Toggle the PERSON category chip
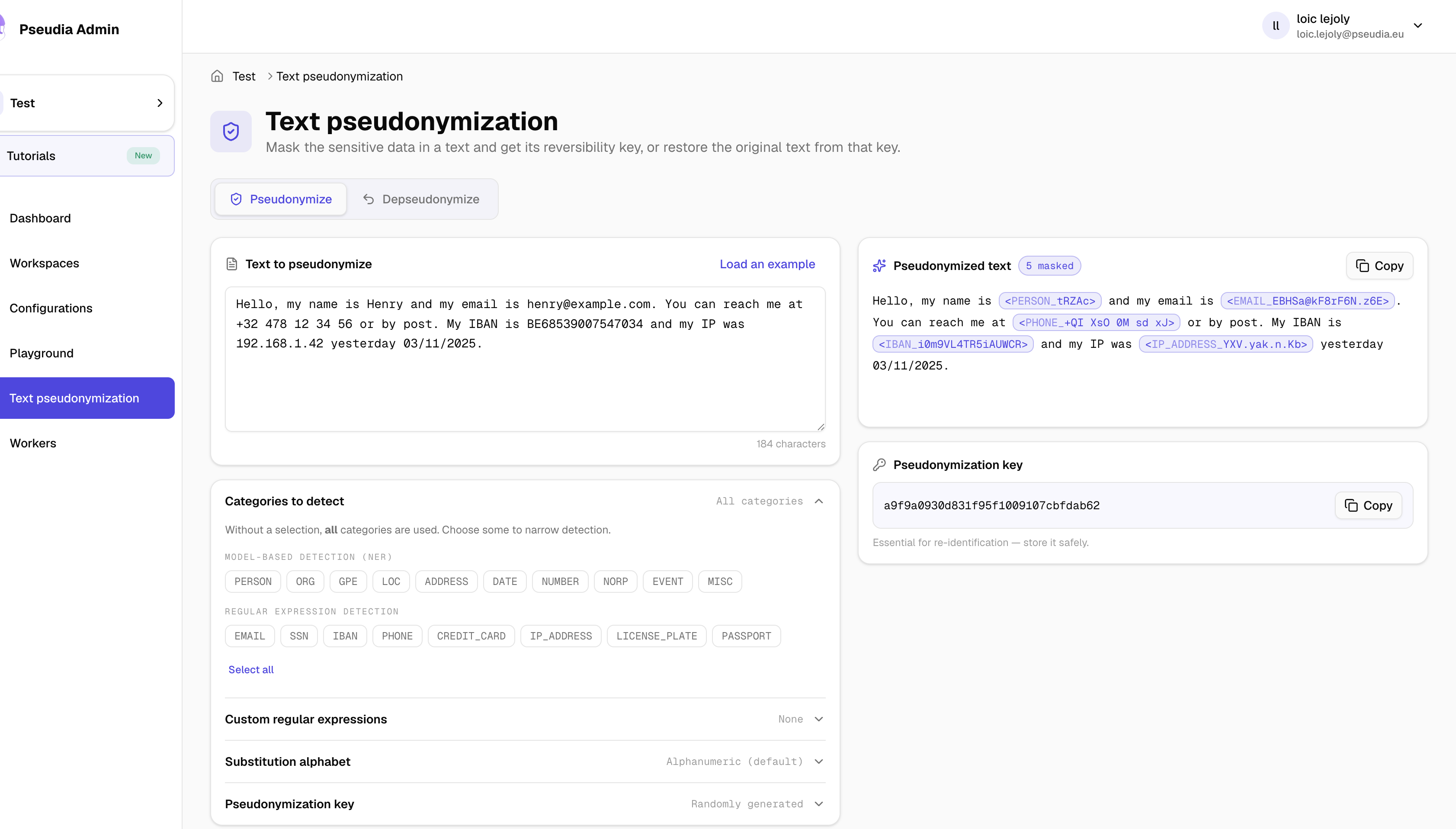 [x=253, y=582]
